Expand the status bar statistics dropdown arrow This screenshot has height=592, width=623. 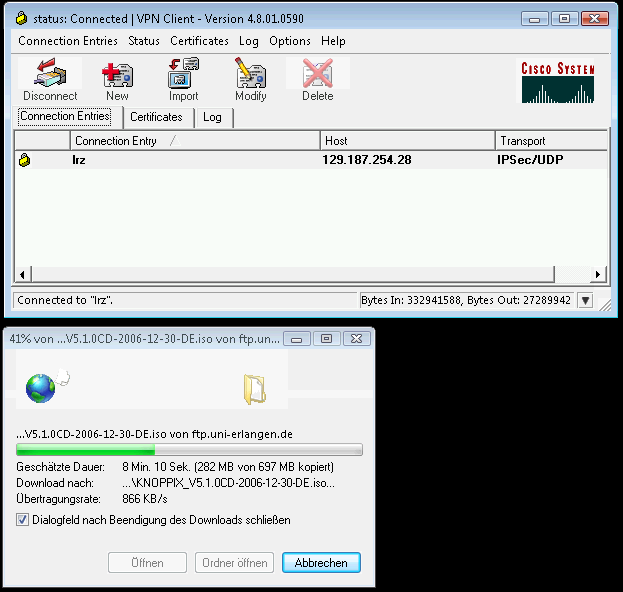point(586,300)
